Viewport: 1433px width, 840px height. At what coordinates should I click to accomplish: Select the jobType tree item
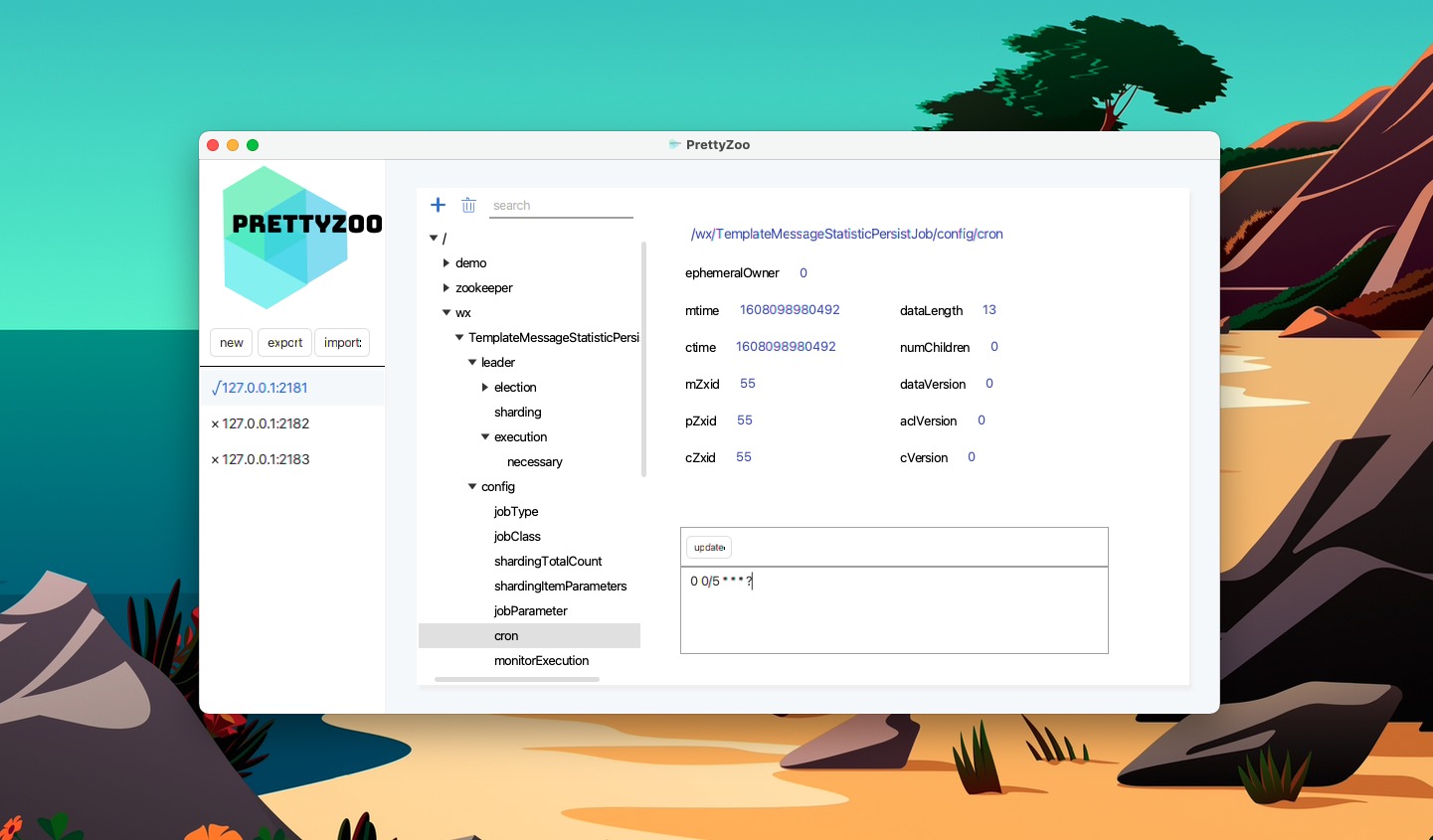pos(516,511)
